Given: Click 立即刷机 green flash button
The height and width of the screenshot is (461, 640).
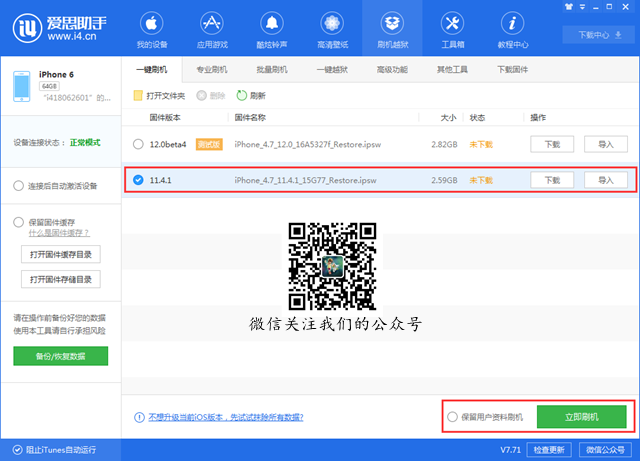Looking at the screenshot, I should (582, 417).
